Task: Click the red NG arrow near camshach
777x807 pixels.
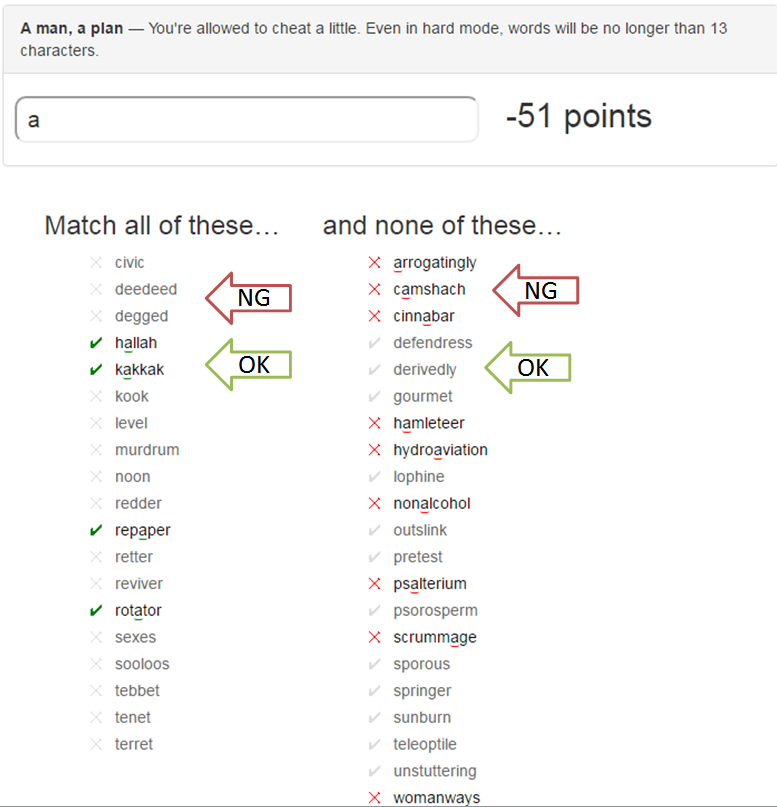Action: coord(537,290)
